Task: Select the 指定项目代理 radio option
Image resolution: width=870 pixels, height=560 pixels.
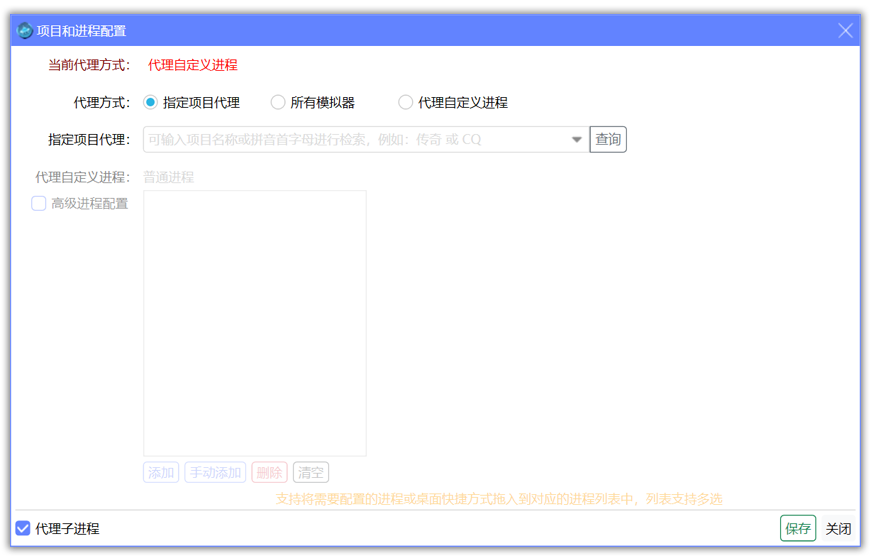Action: pos(151,102)
